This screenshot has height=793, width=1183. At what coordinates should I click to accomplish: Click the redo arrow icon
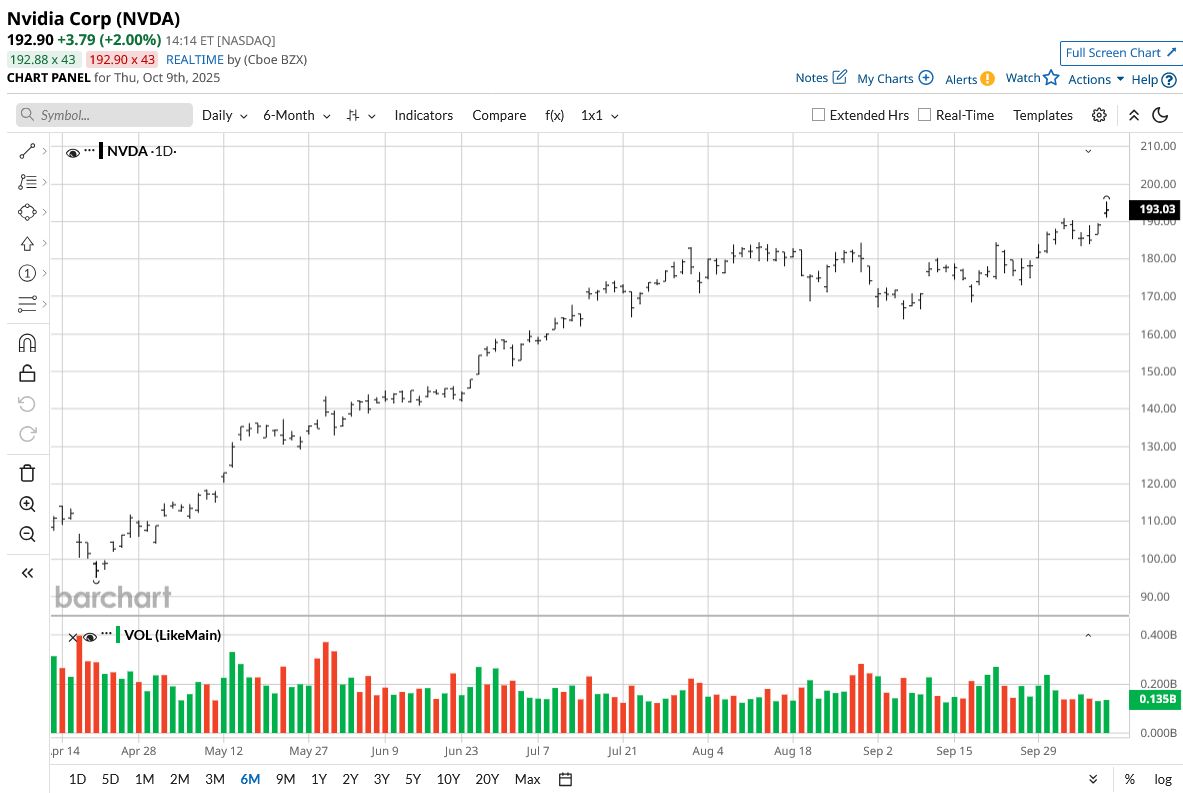click(27, 434)
